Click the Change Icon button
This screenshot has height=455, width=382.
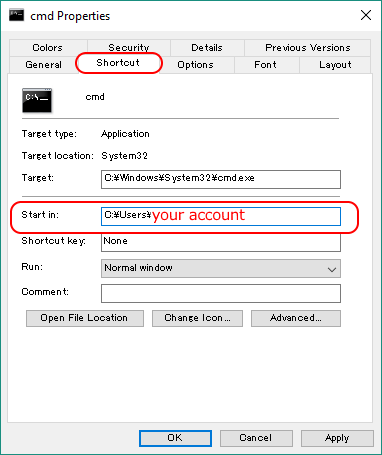click(197, 318)
